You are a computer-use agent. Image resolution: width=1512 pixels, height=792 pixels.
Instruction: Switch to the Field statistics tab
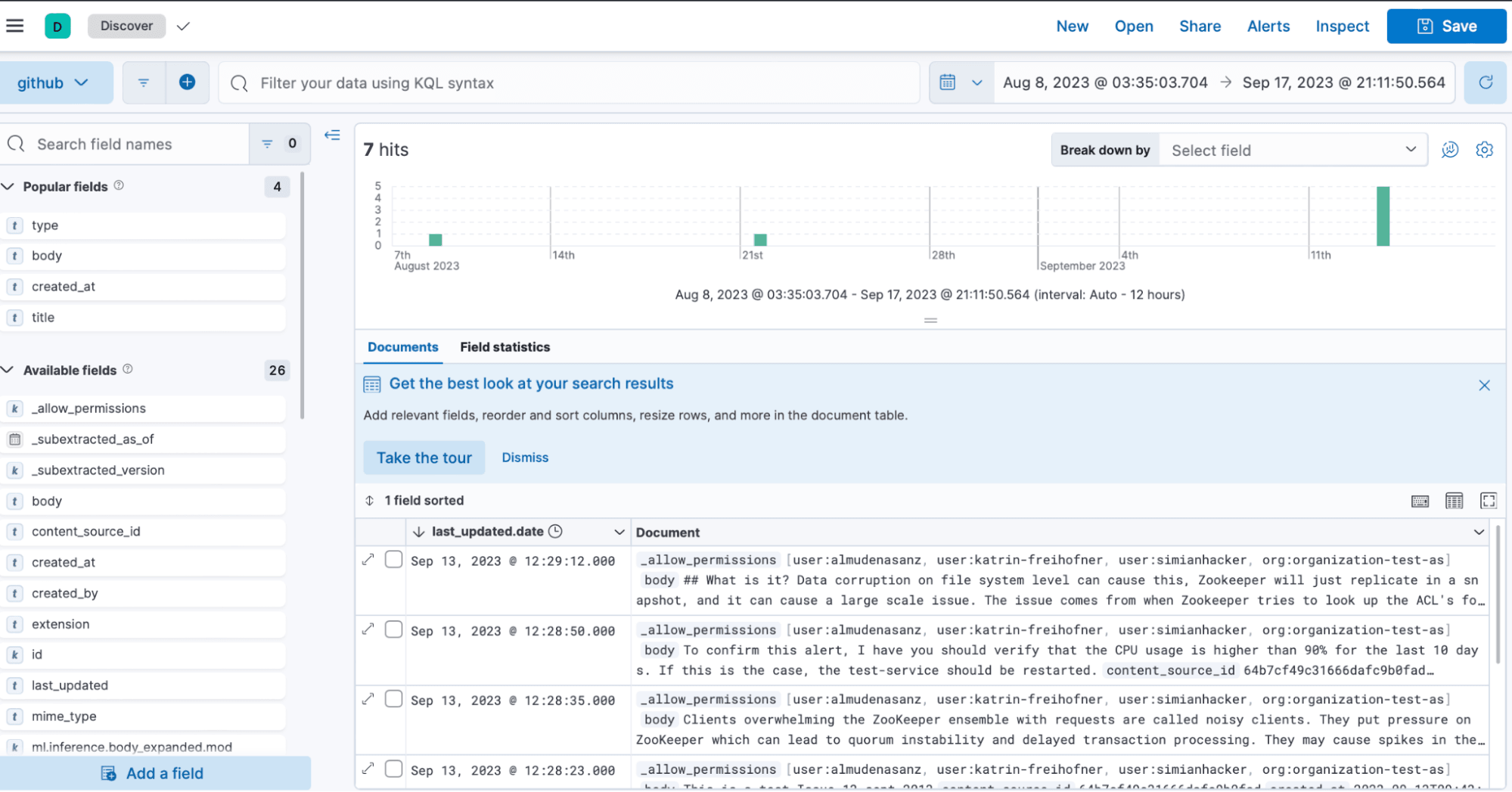tap(505, 347)
